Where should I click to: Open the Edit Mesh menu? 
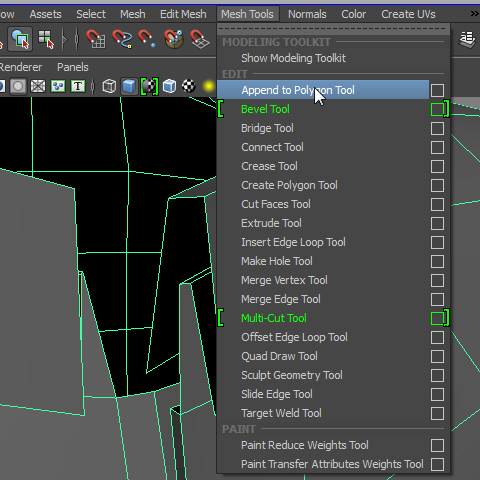(183, 14)
